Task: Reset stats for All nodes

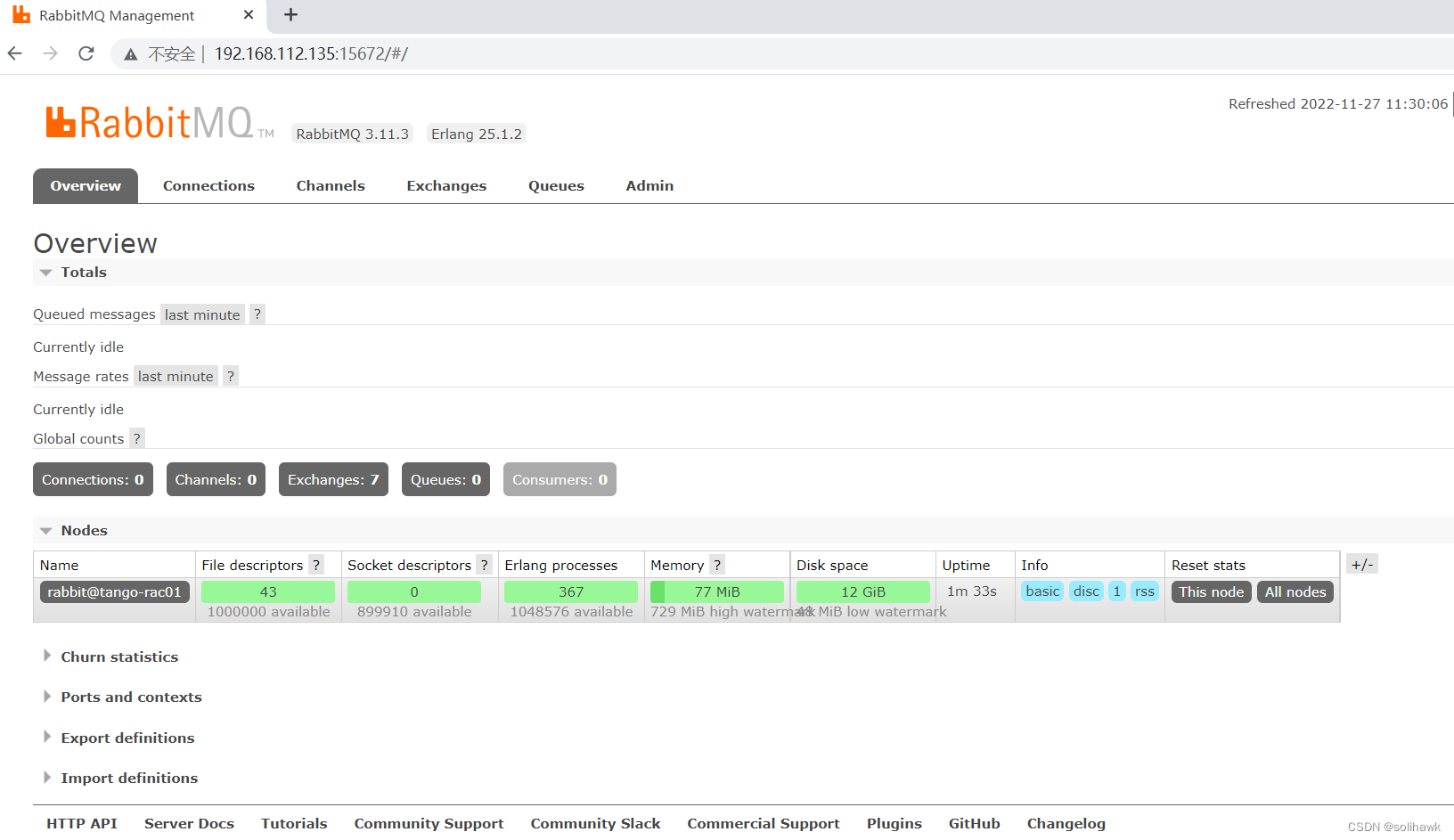Action: [x=1295, y=591]
